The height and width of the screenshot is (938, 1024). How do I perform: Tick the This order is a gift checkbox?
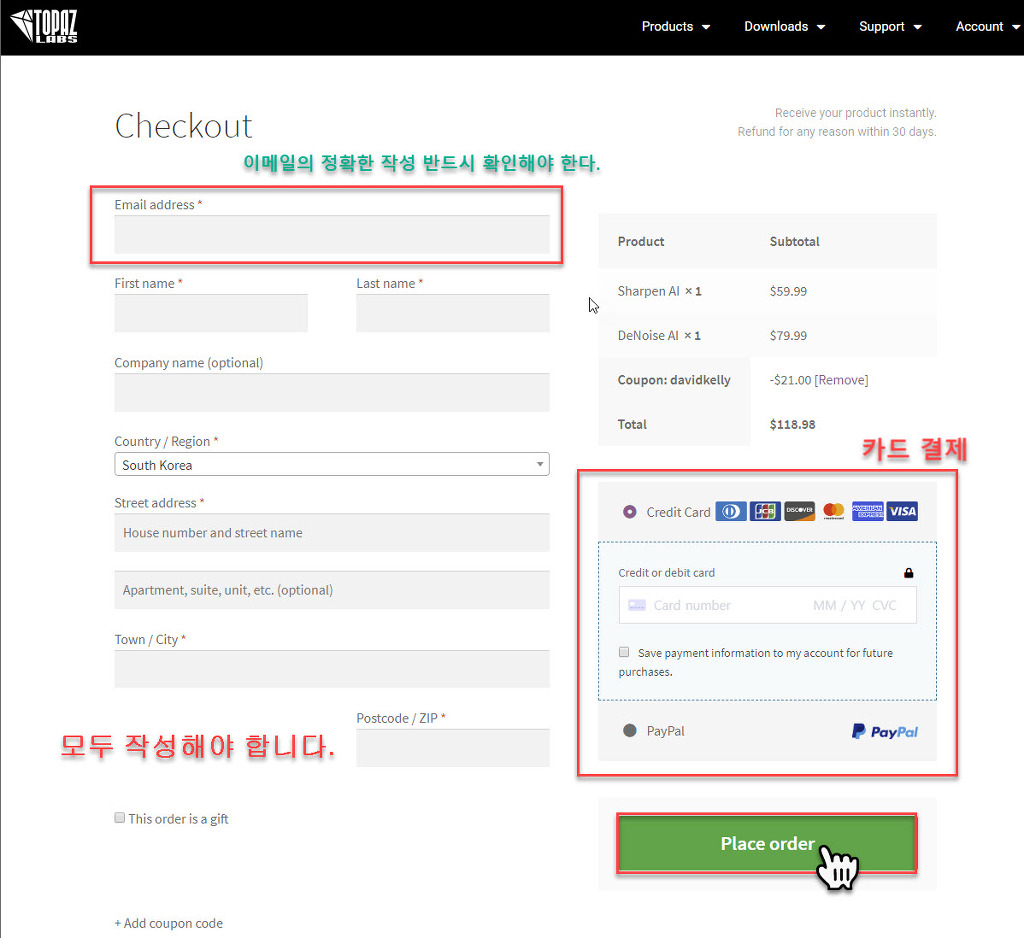click(x=120, y=818)
